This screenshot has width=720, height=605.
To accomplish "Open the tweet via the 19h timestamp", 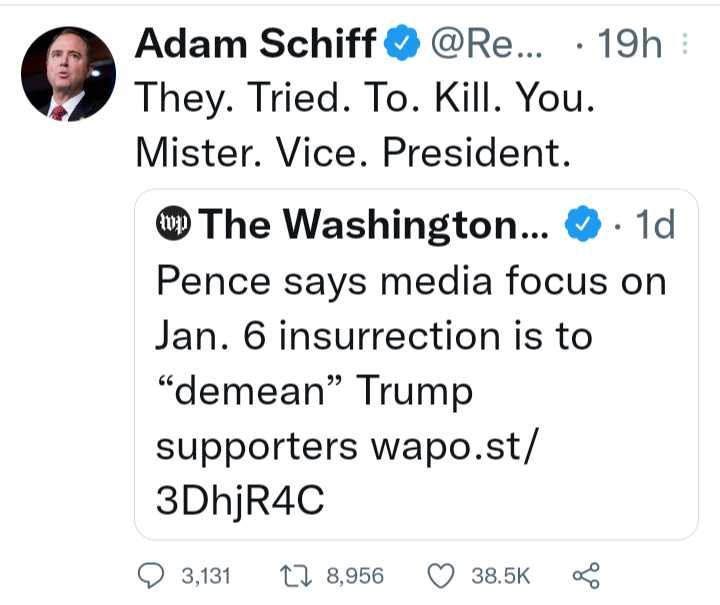I will (x=630, y=44).
